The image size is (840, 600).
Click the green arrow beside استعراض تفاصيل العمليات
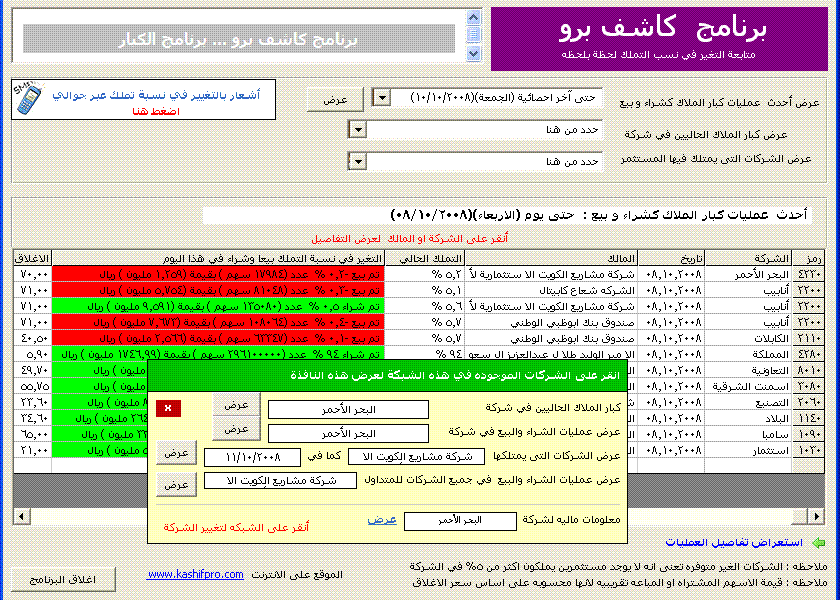point(817,543)
